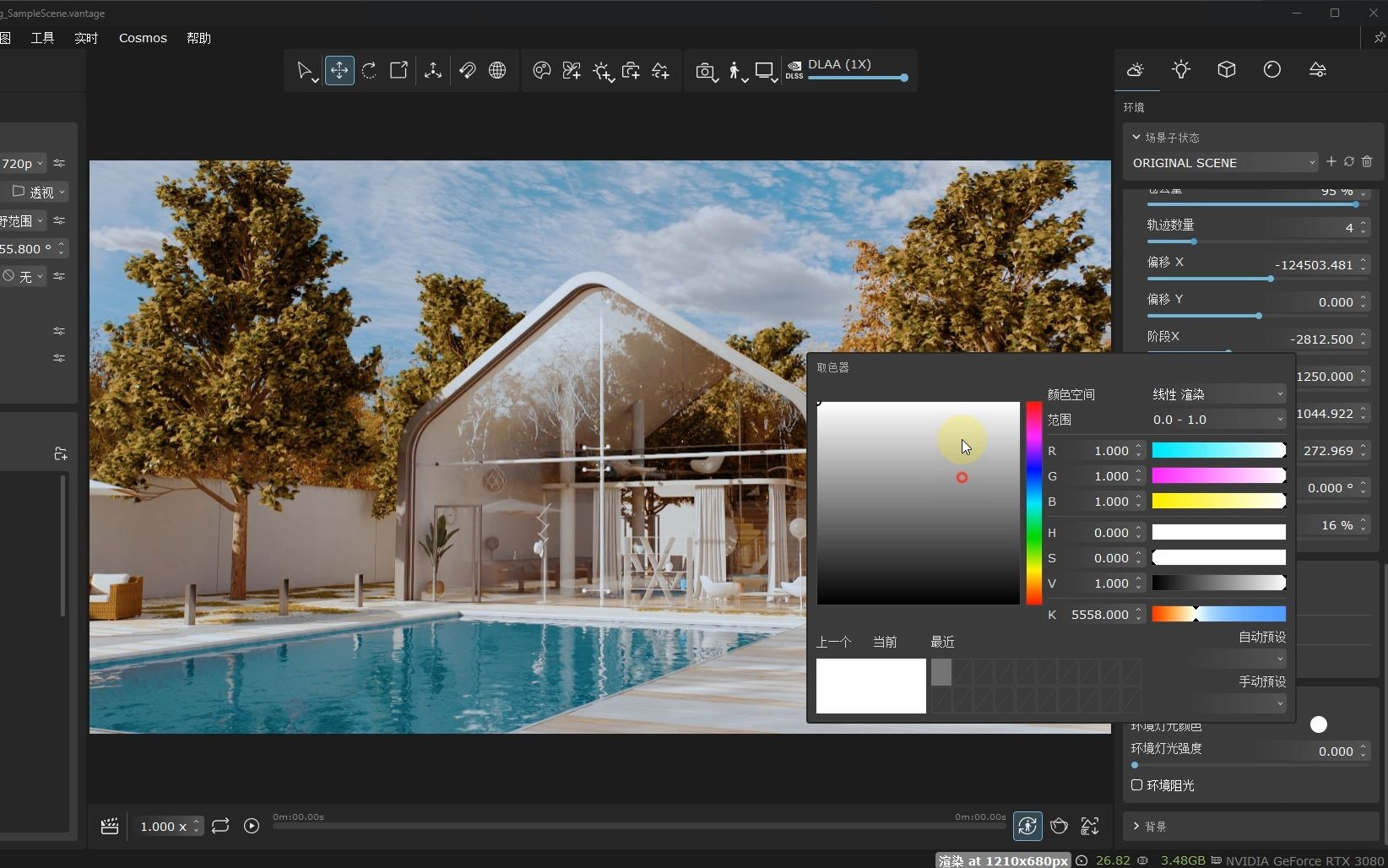This screenshot has height=868, width=1388.
Task: Click the add light icon
Action: [602, 72]
